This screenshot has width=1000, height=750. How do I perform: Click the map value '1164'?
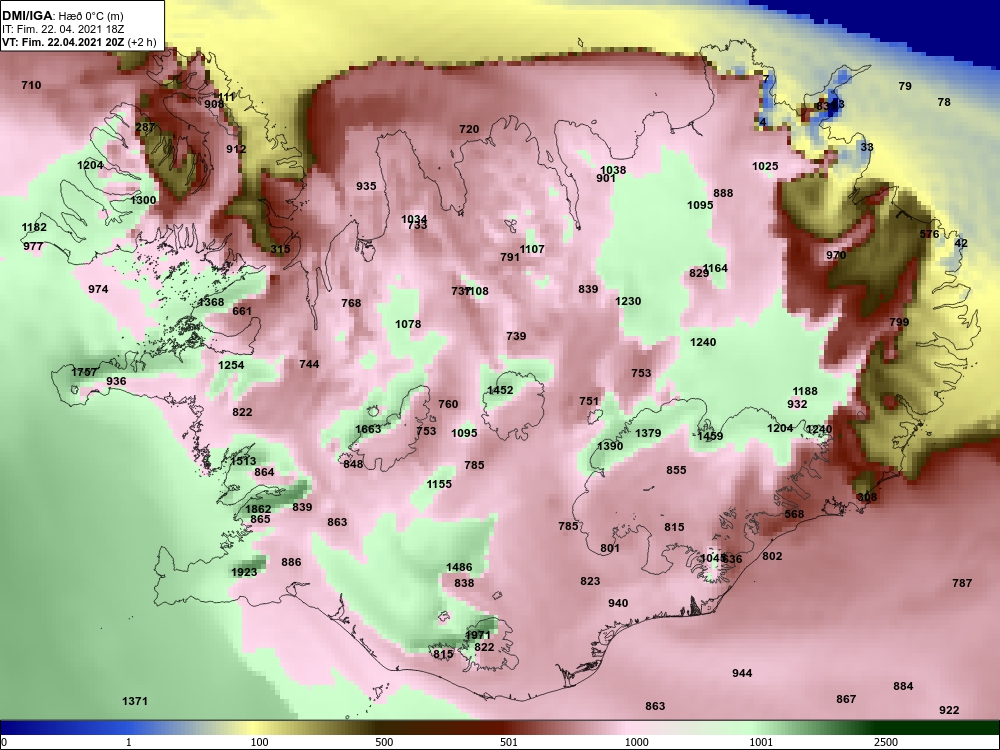(x=715, y=268)
